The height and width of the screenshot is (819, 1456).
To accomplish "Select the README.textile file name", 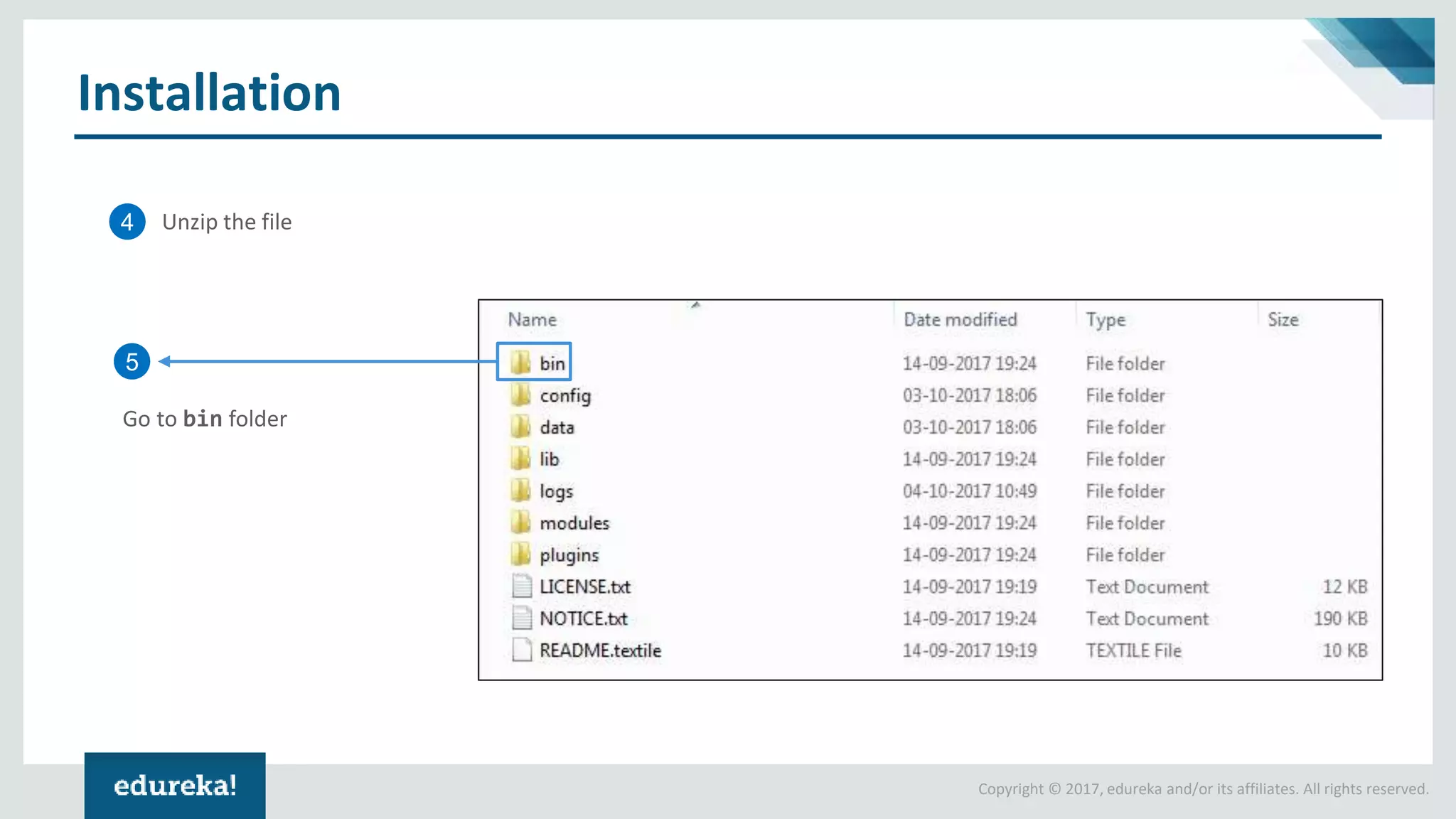I will [600, 651].
